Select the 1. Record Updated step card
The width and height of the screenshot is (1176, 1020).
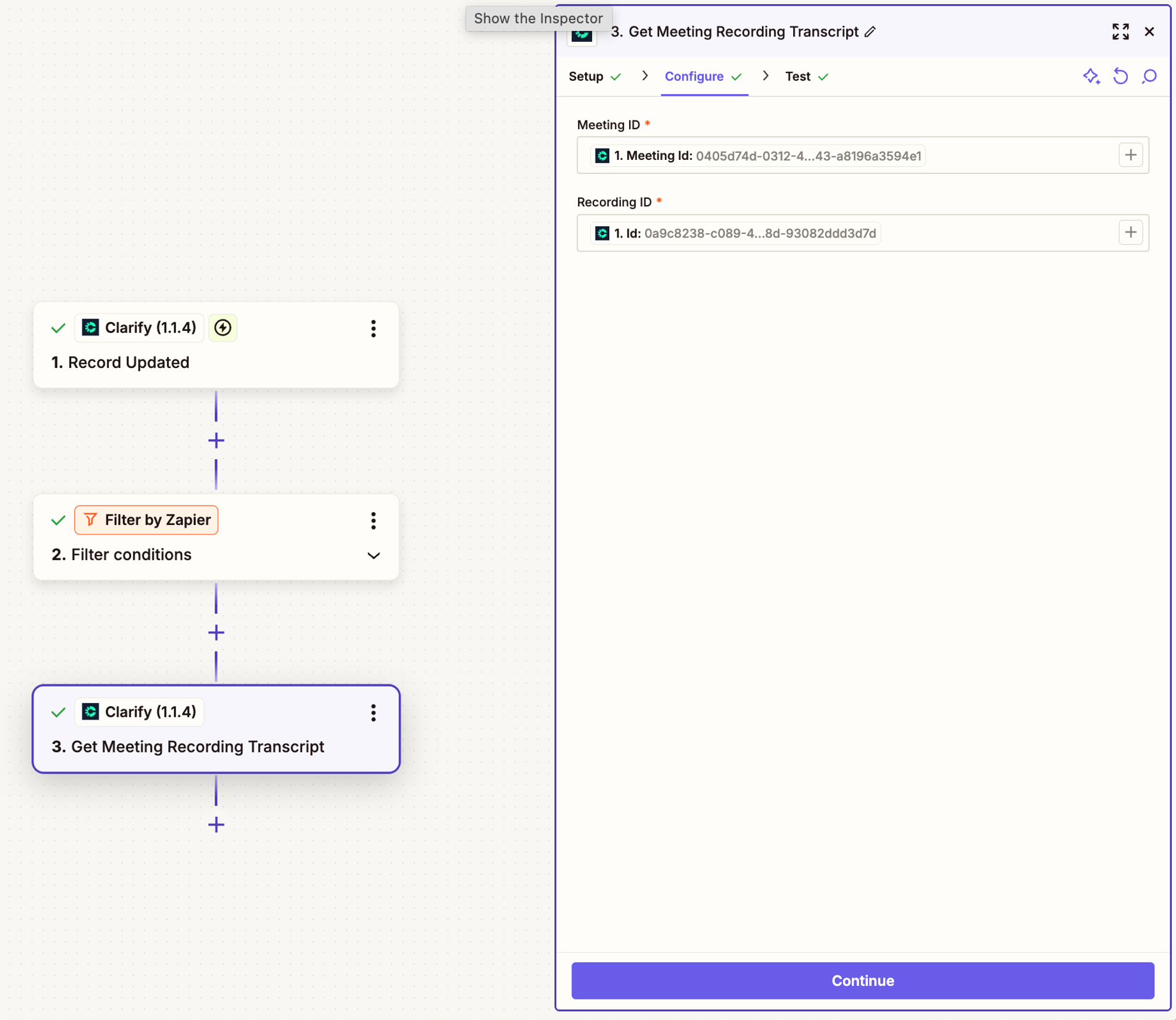pos(216,345)
